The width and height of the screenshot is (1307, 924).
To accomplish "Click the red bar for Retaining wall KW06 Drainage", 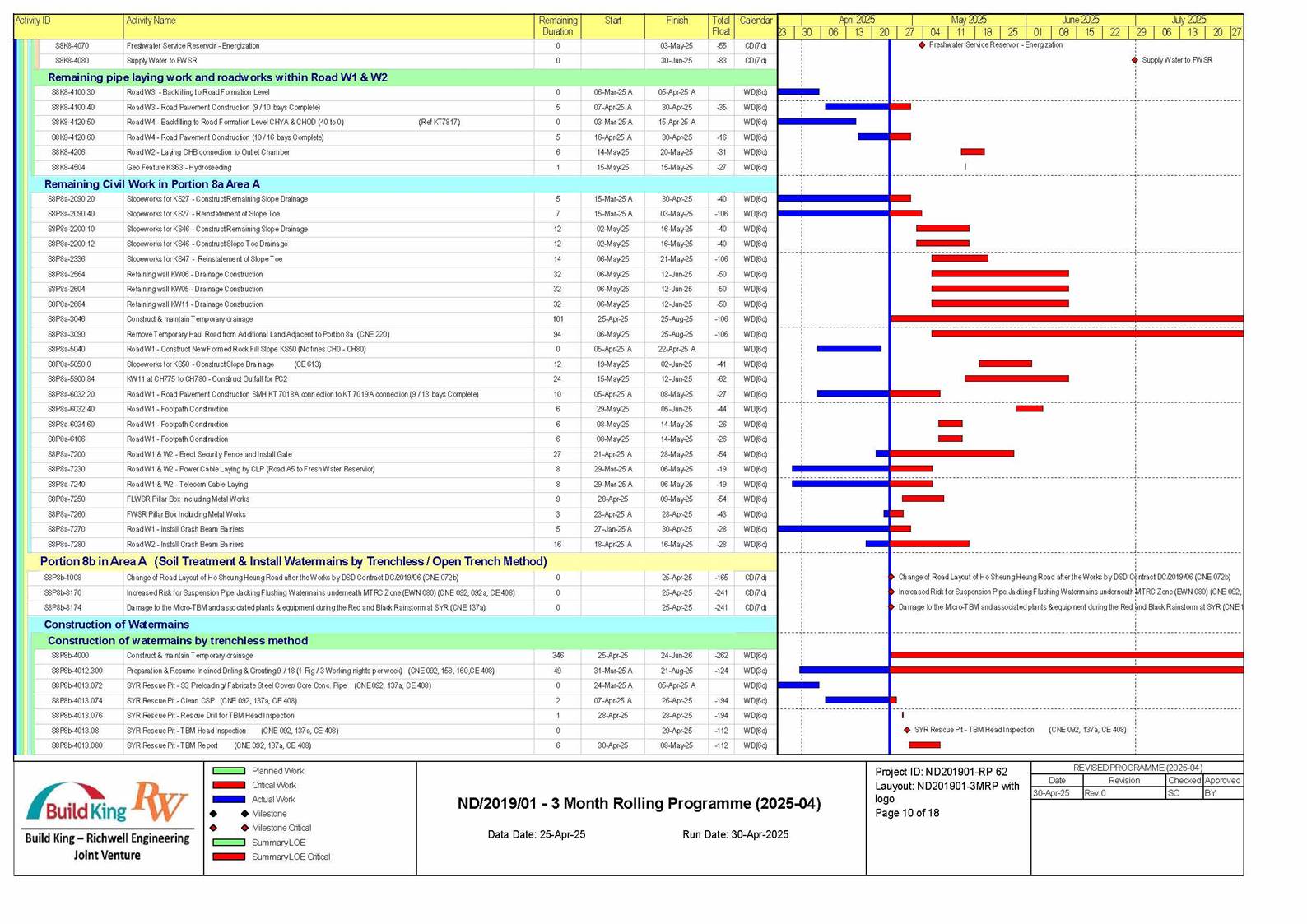I will coord(1000,274).
